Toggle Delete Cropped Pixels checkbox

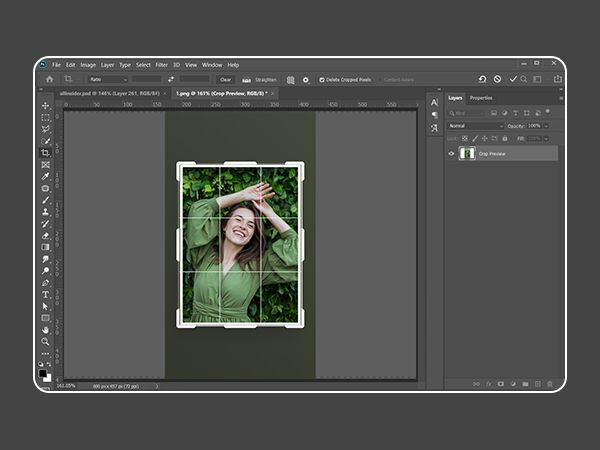coord(322,80)
